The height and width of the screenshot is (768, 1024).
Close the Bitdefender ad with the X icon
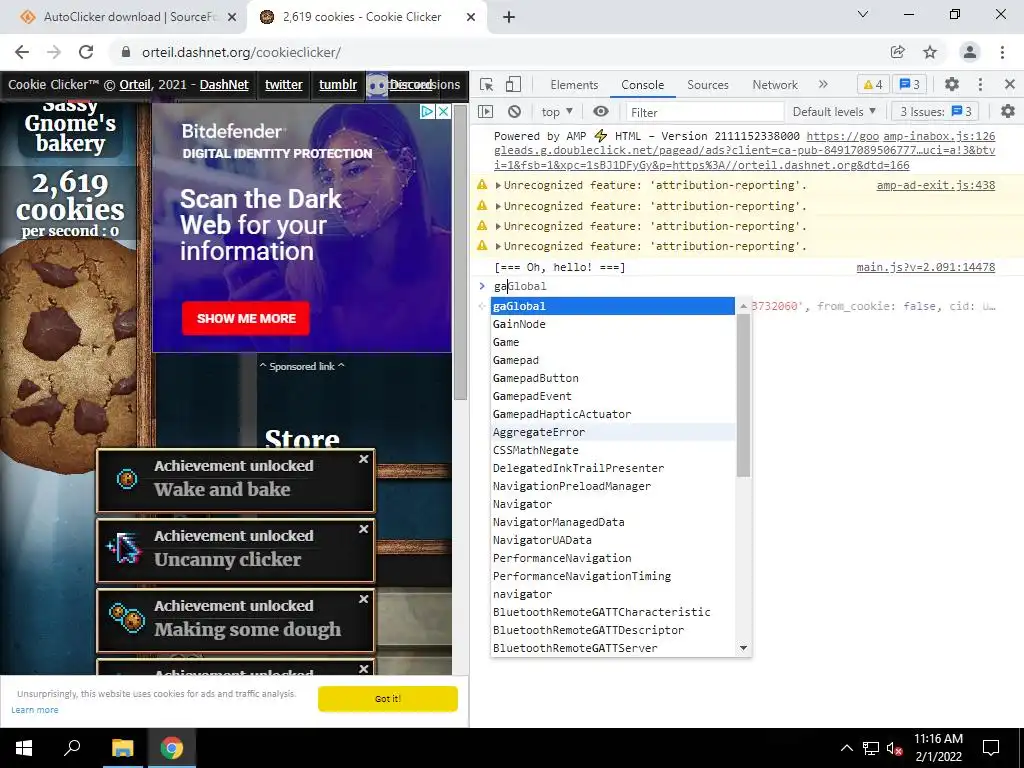click(x=443, y=112)
